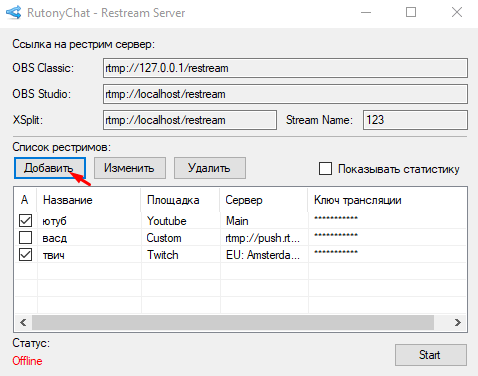Click the left arrow of horizontal scrollbar
The height and width of the screenshot is (376, 478).
[x=23, y=322]
